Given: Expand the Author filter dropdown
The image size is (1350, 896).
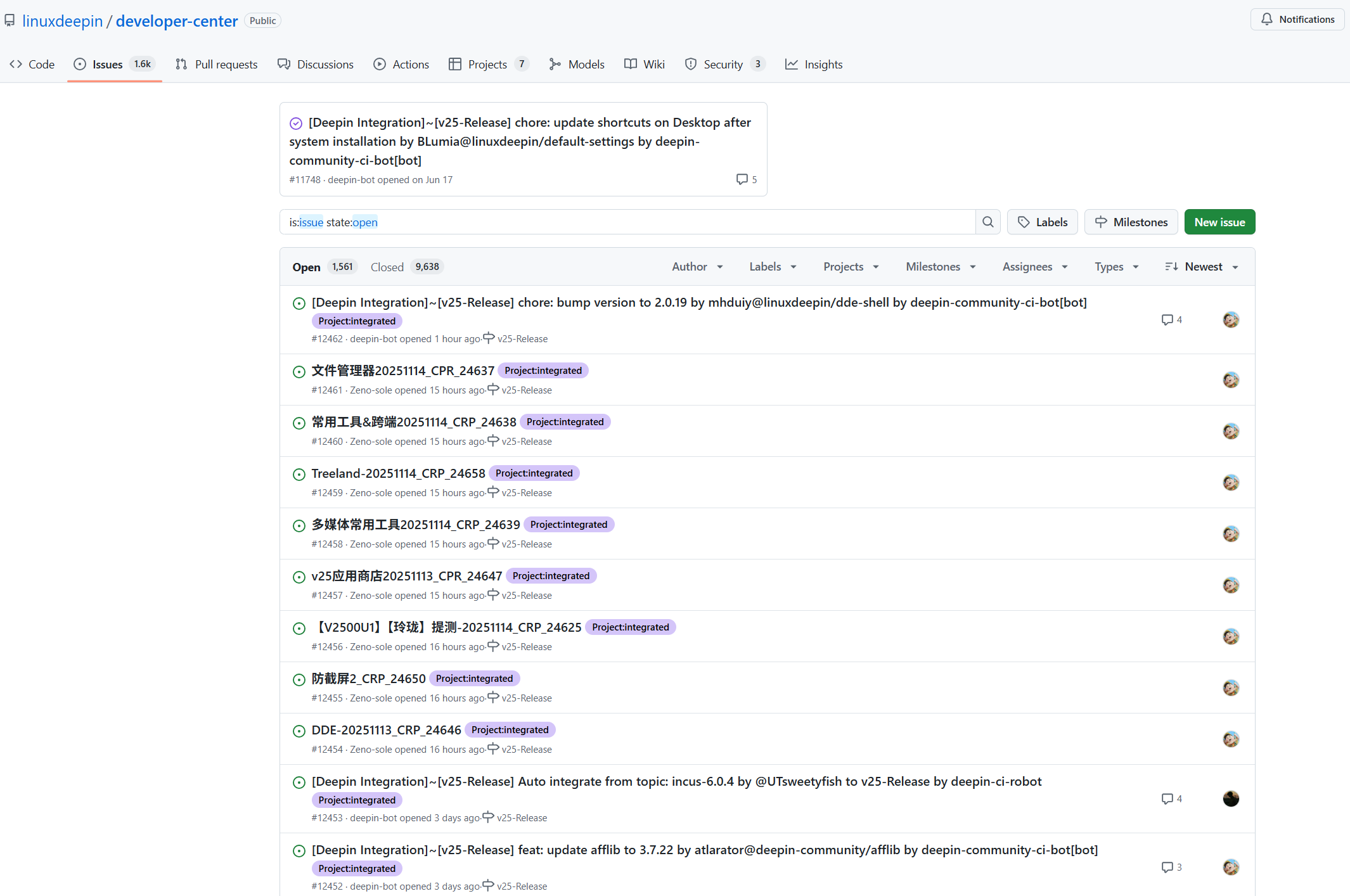Looking at the screenshot, I should 697,267.
